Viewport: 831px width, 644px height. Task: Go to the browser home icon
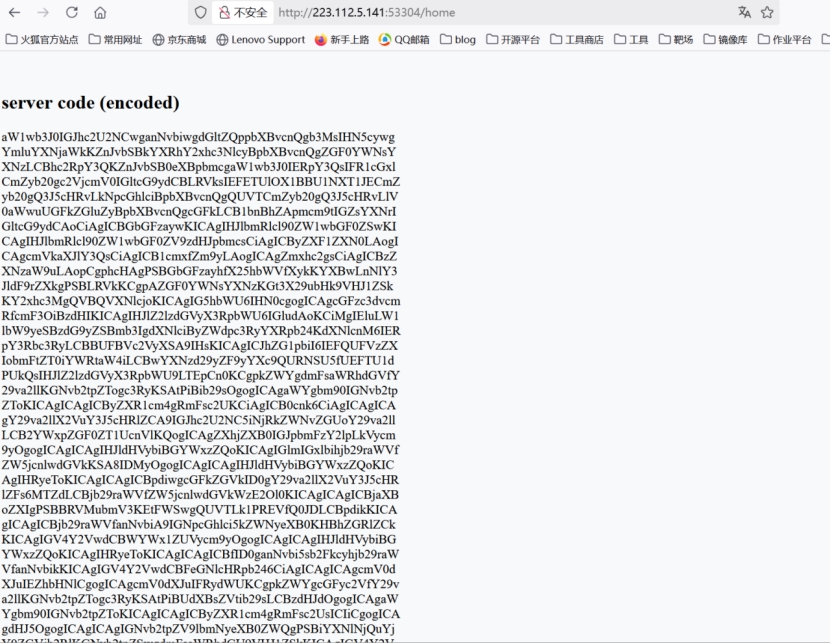(100, 12)
